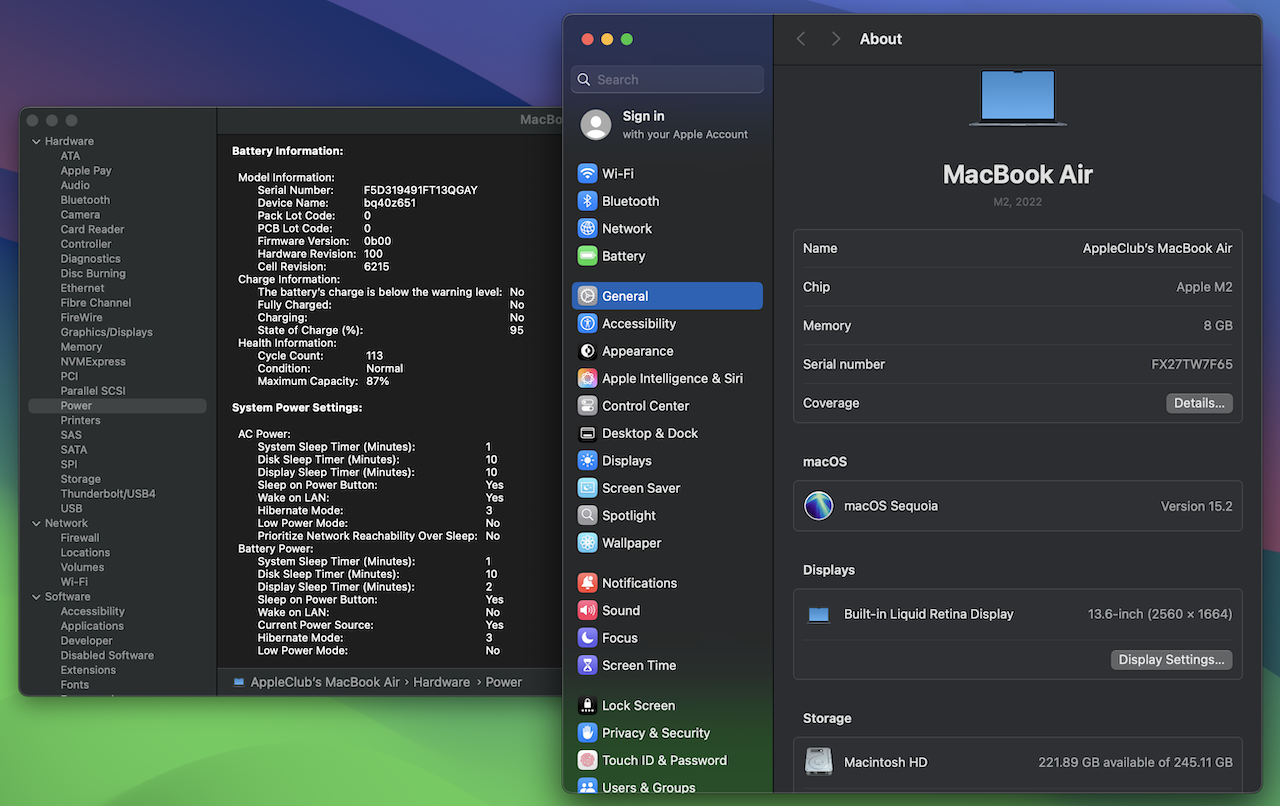This screenshot has width=1280, height=806.
Task: Click the name value AppleClub's MacBook Air
Action: coord(1157,248)
